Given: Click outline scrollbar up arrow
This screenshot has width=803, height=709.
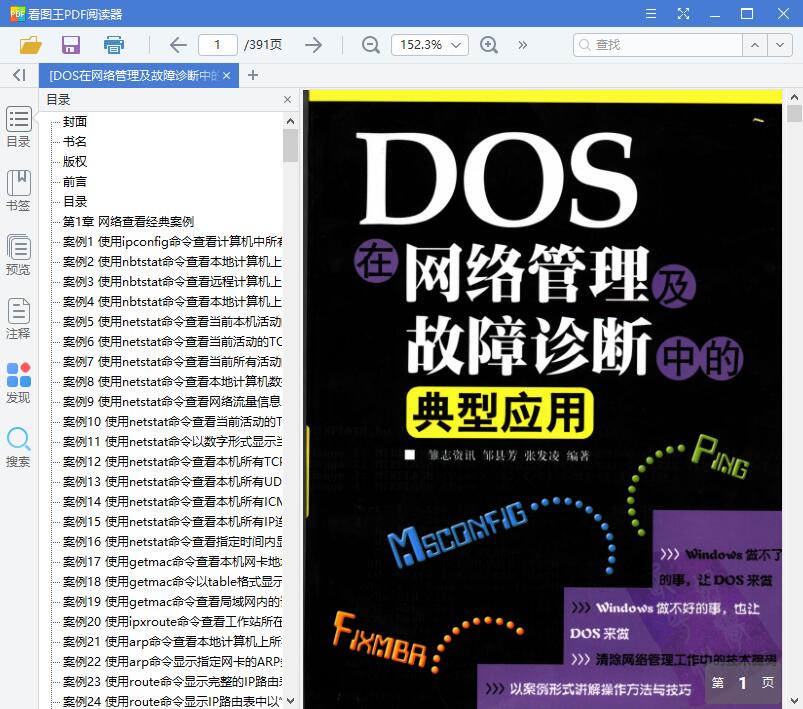Looking at the screenshot, I should pos(290,121).
